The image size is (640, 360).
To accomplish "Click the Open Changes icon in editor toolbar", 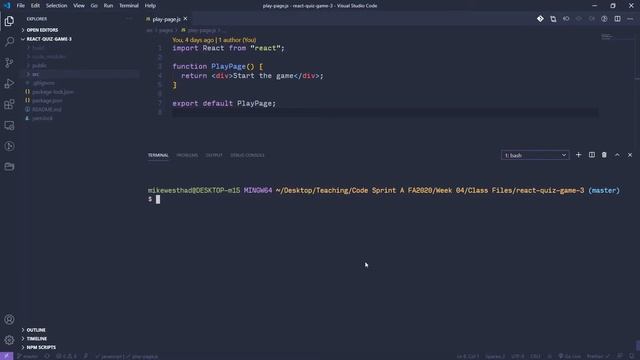I will coord(553,19).
